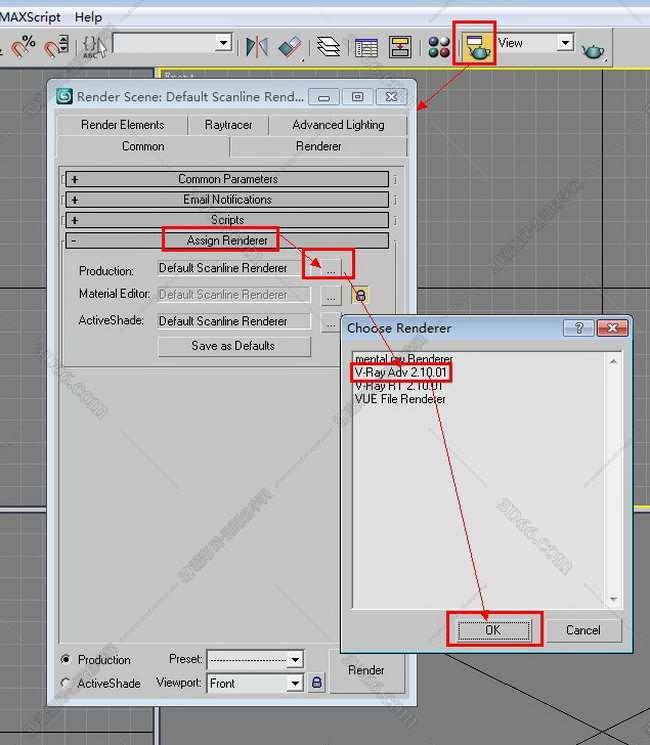The image size is (650, 745).
Task: Click the ActiveShade renderer name field
Action: pyautogui.click(x=234, y=321)
